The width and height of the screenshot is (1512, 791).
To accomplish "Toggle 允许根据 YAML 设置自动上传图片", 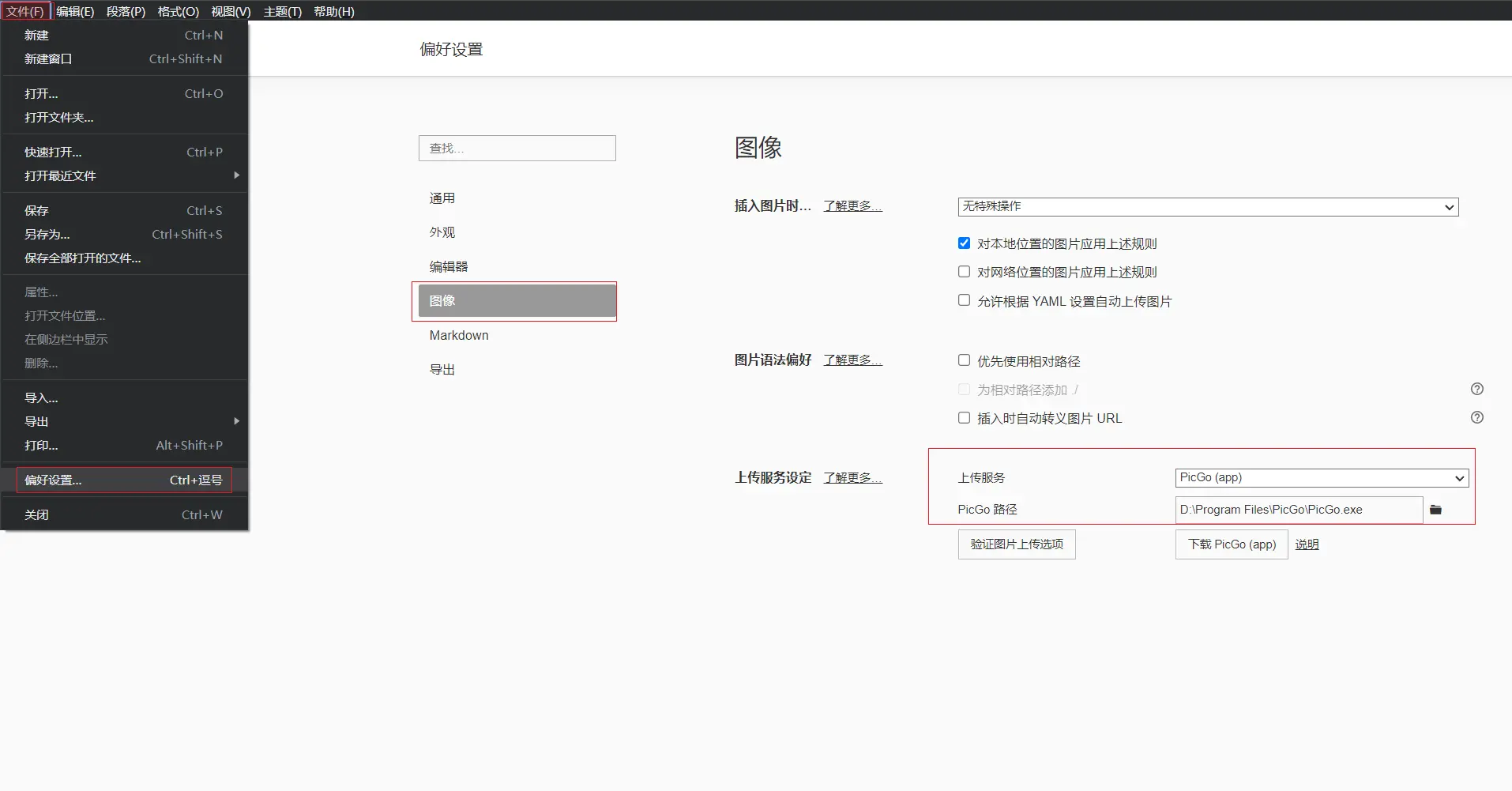I will [964, 300].
